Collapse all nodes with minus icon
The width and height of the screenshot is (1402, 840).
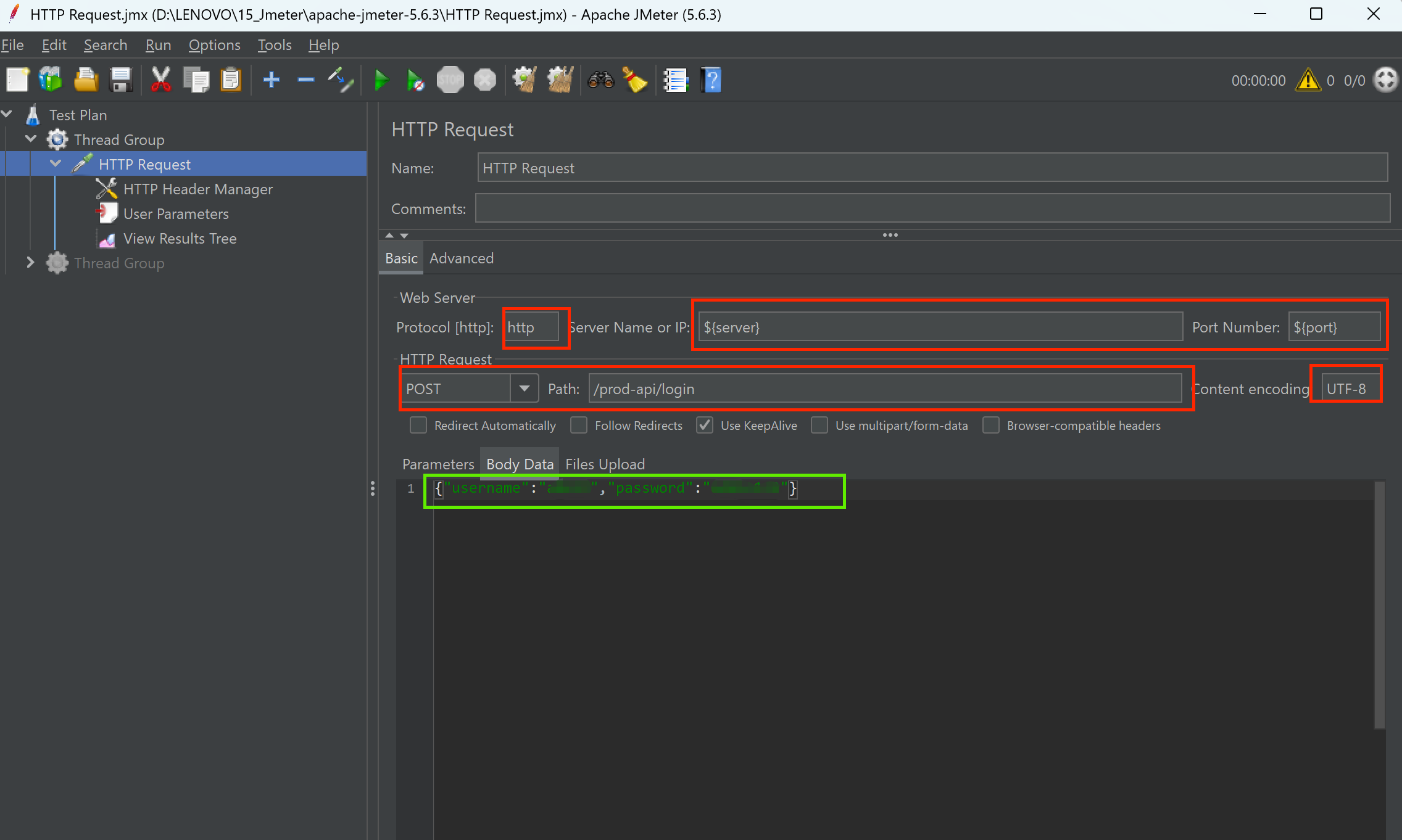pos(306,80)
